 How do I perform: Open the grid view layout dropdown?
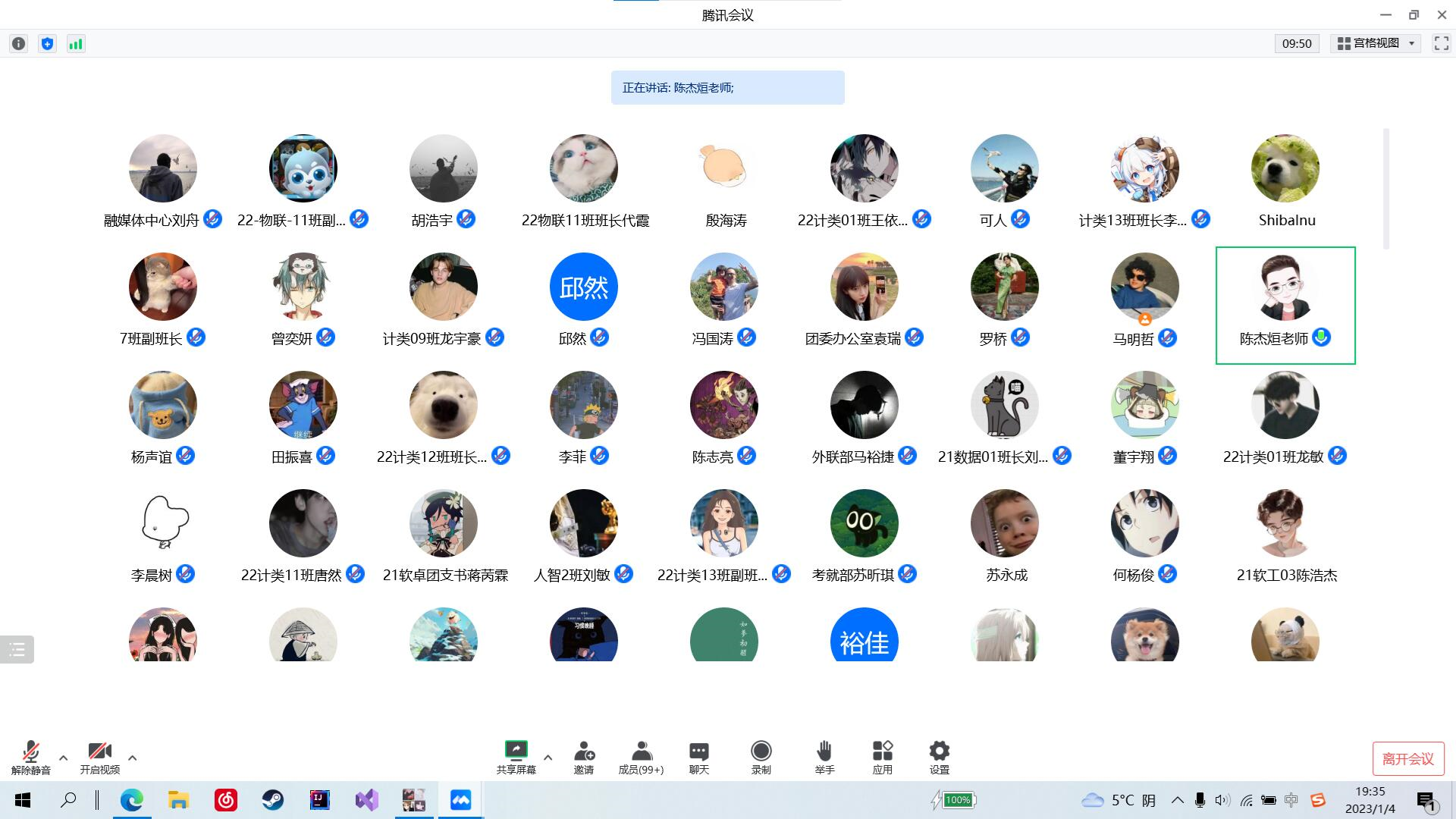click(1376, 44)
